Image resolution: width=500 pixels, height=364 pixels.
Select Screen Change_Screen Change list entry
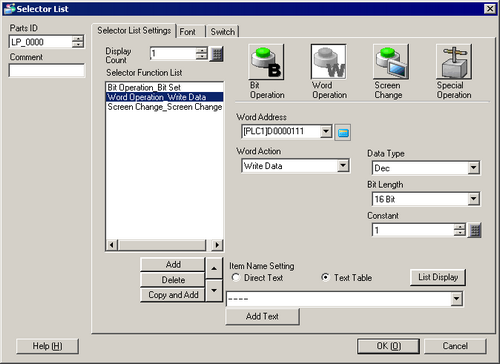point(164,107)
